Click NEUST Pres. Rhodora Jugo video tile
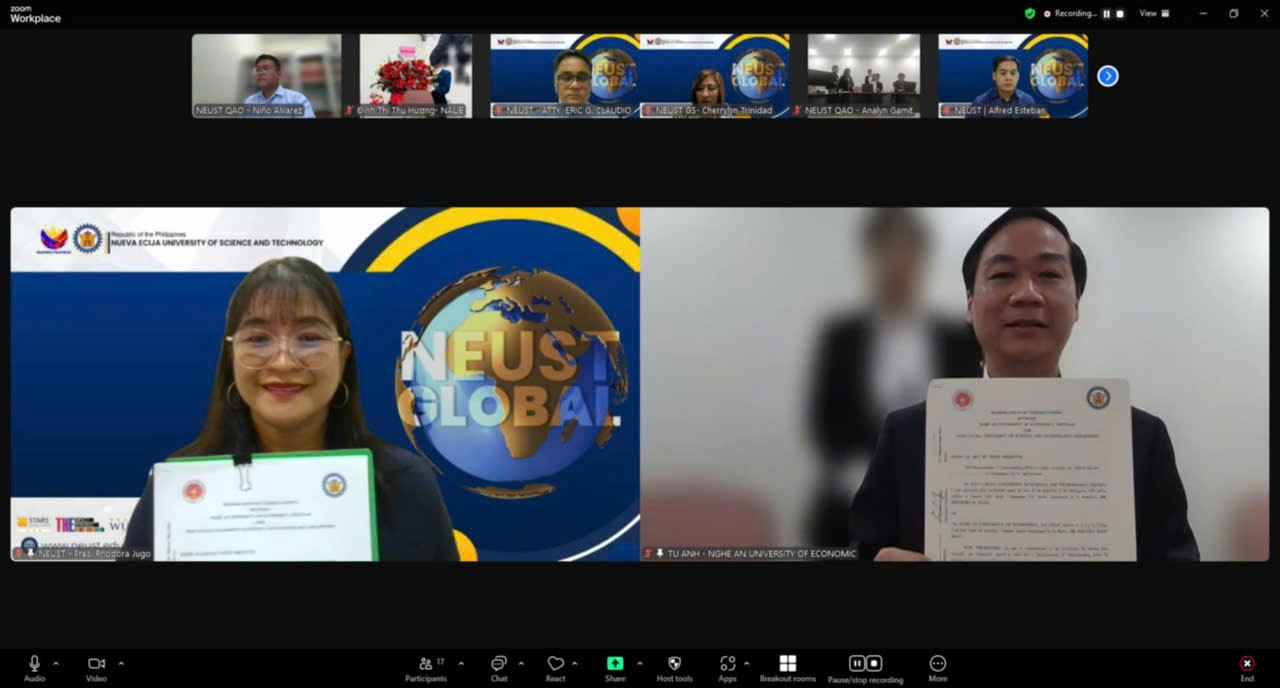 (x=325, y=384)
